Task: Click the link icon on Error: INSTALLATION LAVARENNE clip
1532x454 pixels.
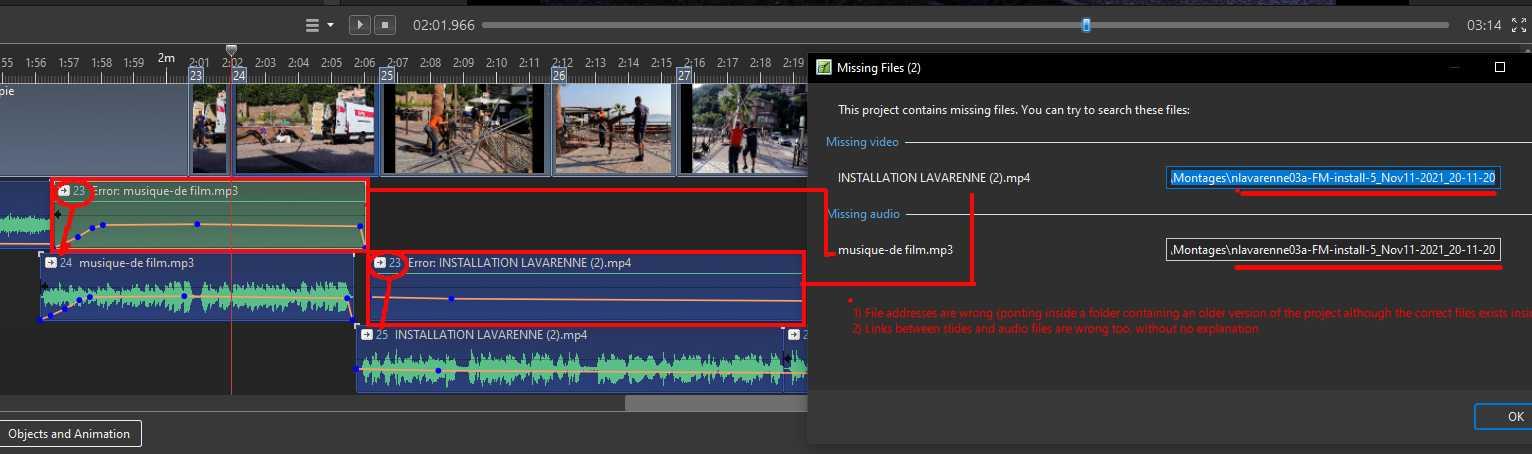Action: (x=380, y=263)
